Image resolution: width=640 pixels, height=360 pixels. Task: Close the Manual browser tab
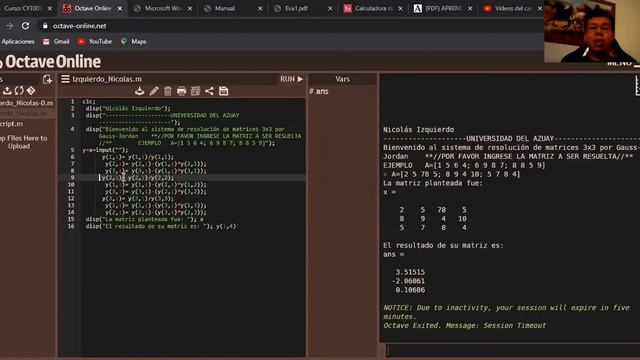pyautogui.click(x=260, y=9)
